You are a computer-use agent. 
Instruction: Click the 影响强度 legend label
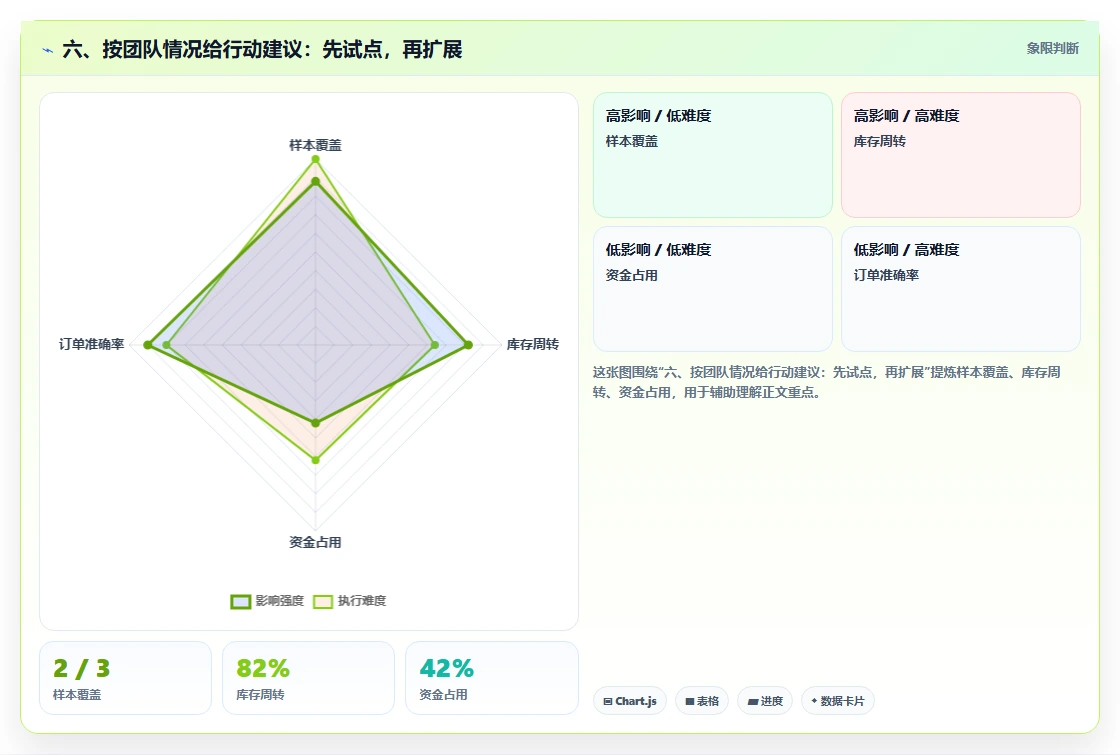(280, 601)
